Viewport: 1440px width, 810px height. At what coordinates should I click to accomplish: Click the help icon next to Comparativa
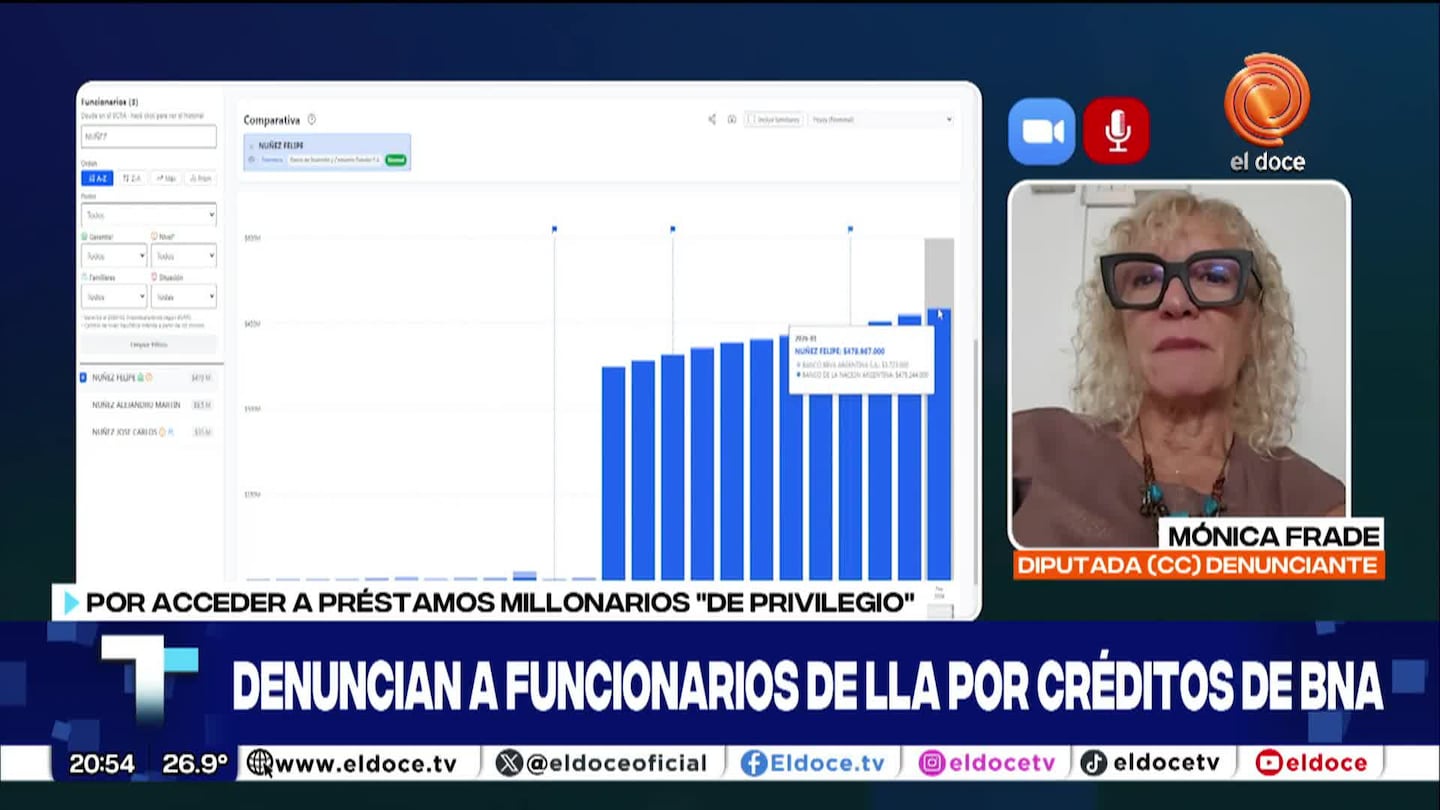pyautogui.click(x=312, y=120)
